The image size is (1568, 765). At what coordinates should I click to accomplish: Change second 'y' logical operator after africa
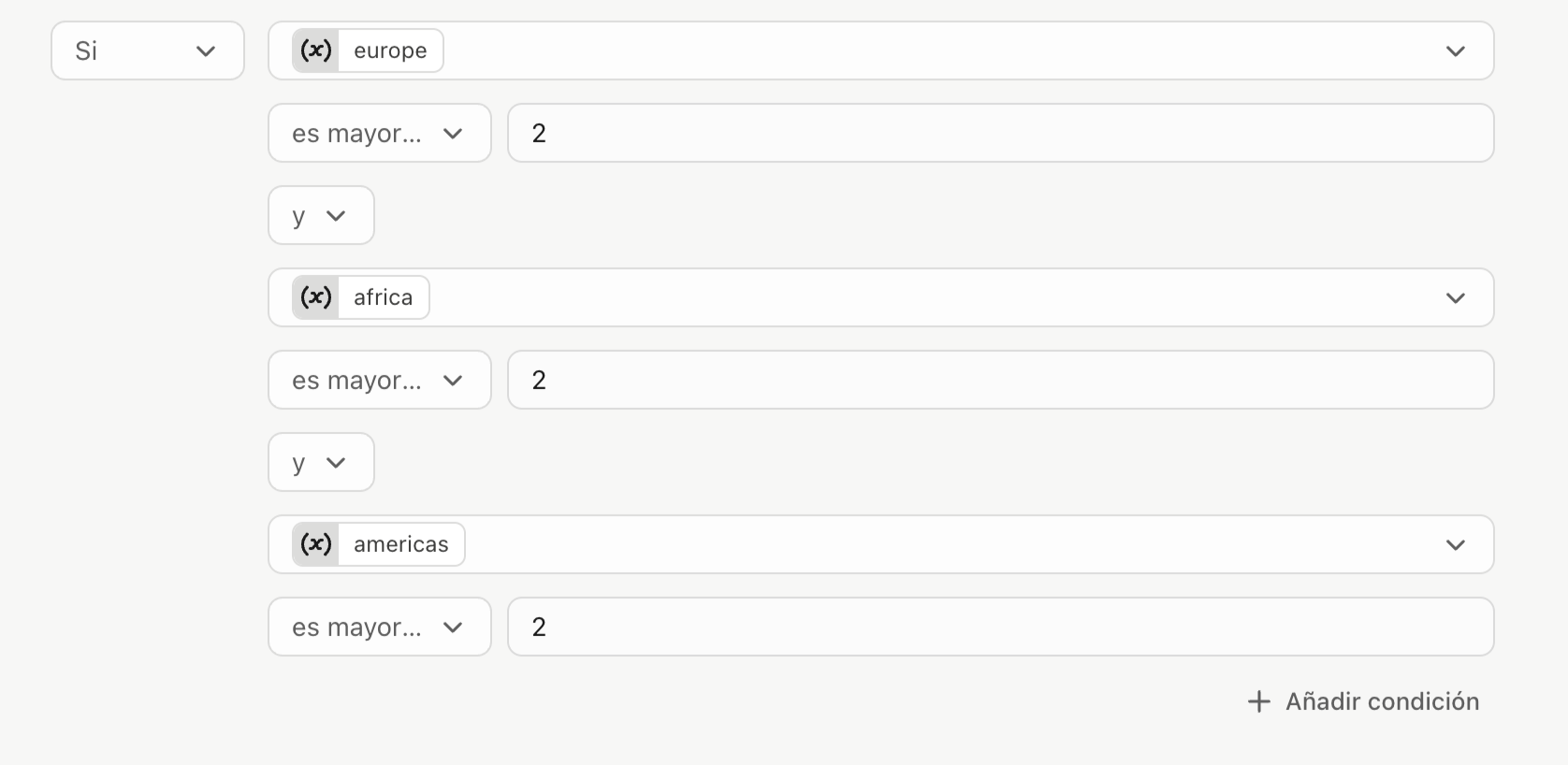[x=321, y=462]
